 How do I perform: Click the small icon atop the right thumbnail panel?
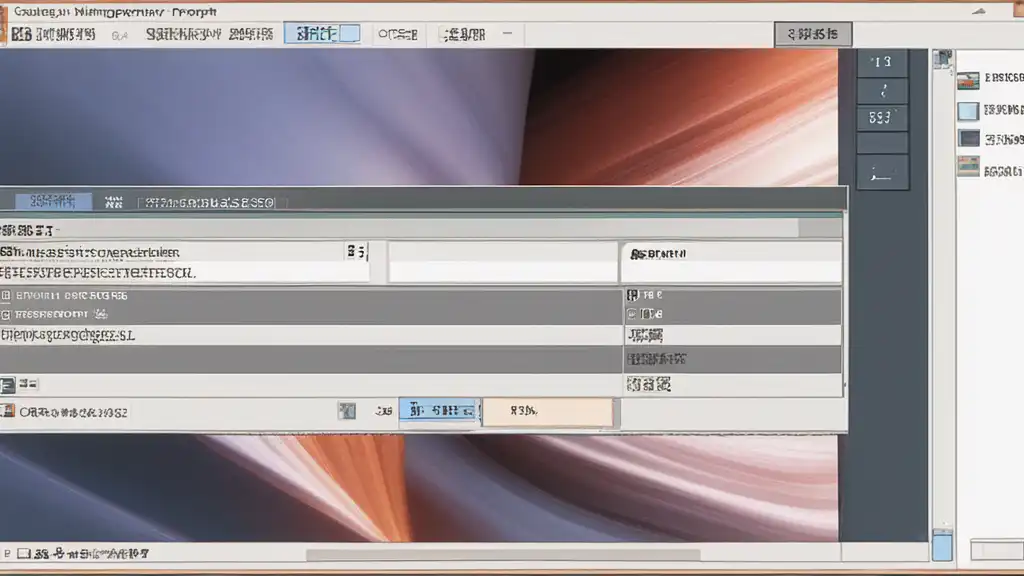(x=942, y=59)
